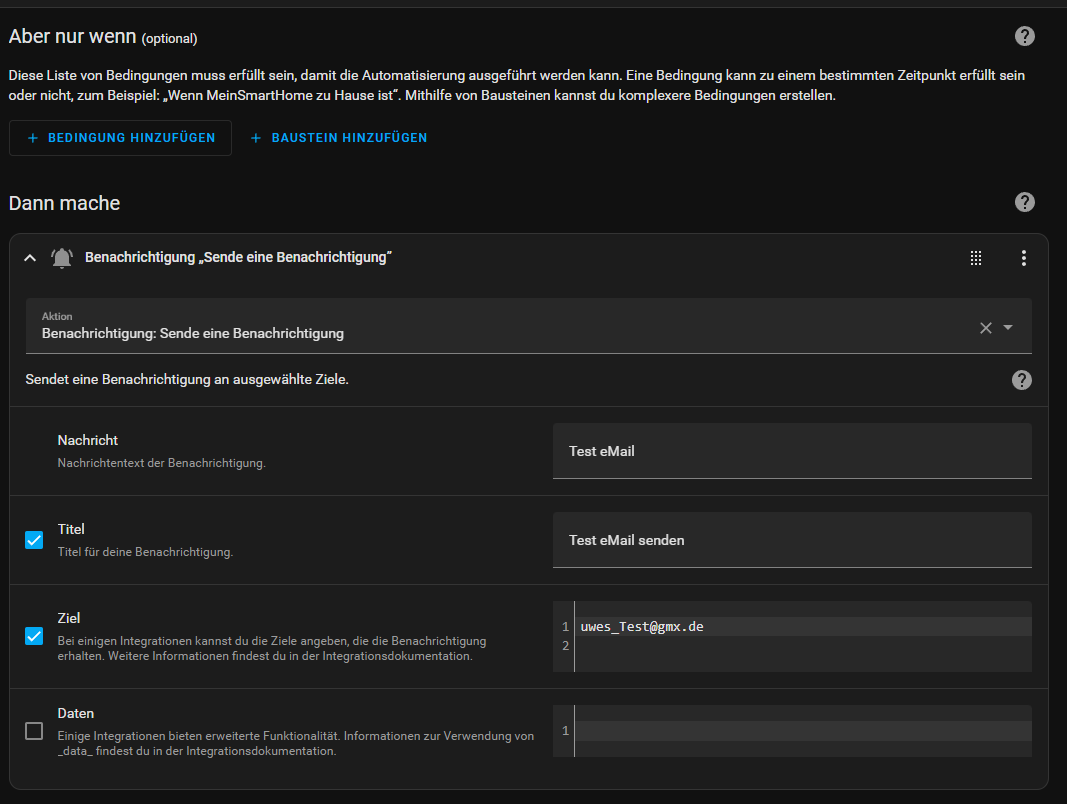This screenshot has height=804, width=1067.
Task: Click the Aktion combo box field text
Action: point(192,333)
